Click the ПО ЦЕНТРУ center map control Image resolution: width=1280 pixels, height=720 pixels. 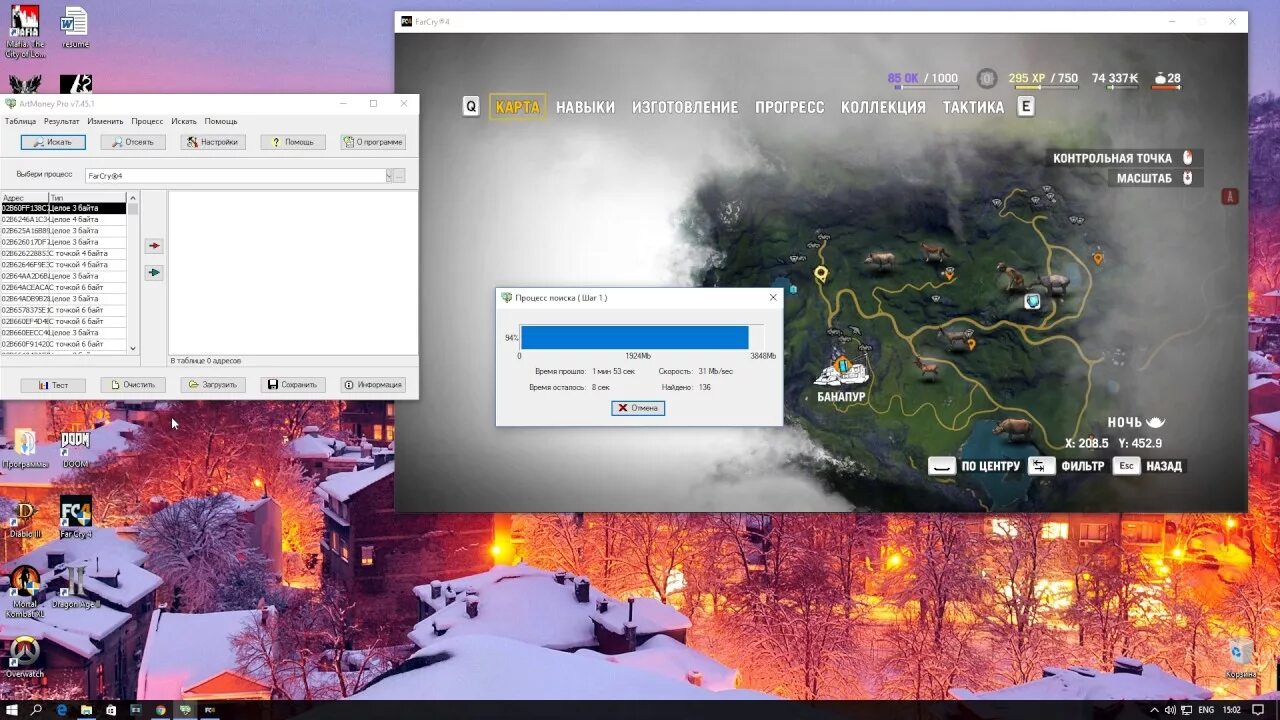(974, 466)
